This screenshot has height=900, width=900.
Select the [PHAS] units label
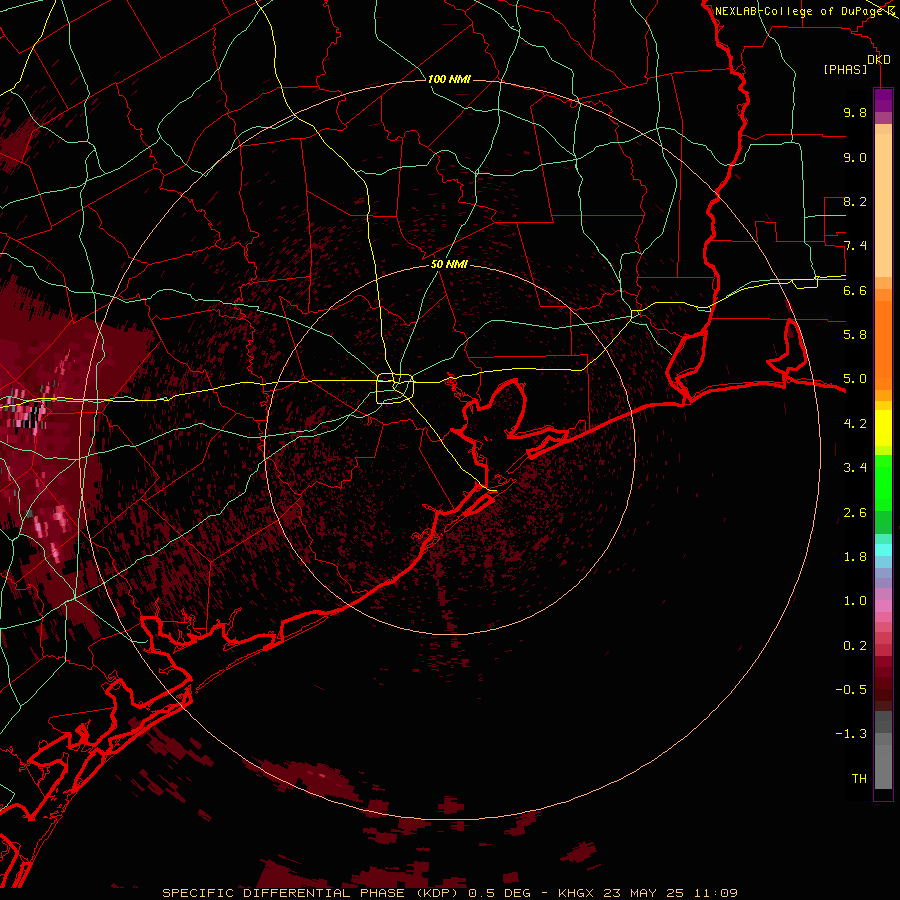(845, 70)
